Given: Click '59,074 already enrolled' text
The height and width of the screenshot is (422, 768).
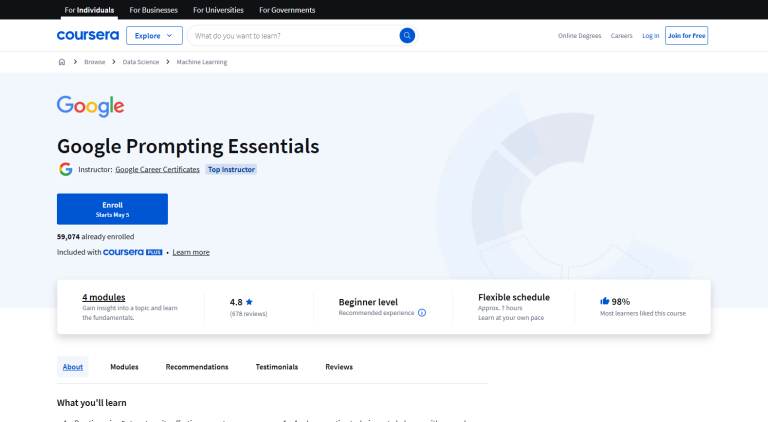Looking at the screenshot, I should [96, 236].
